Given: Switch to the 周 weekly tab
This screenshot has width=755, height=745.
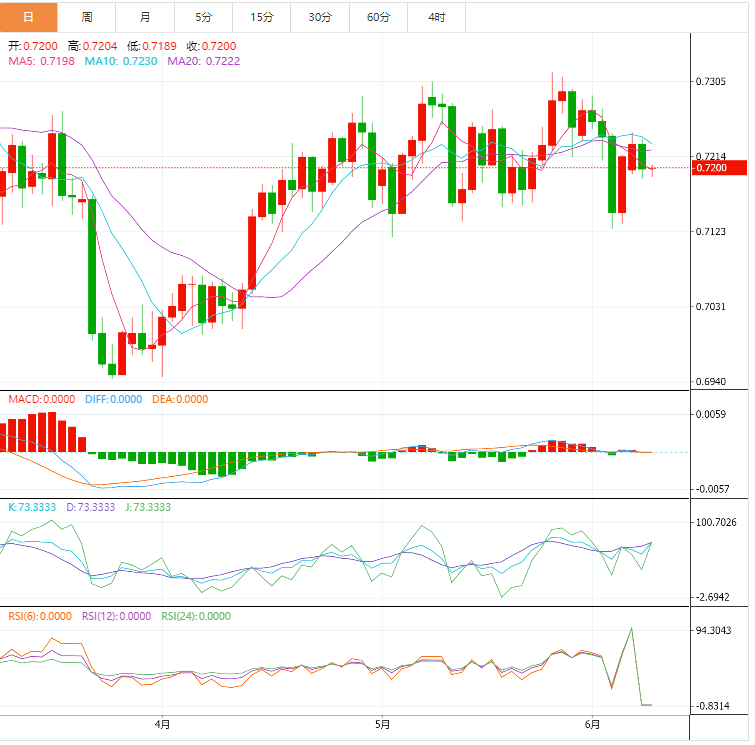Looking at the screenshot, I should pyautogui.click(x=87, y=17).
